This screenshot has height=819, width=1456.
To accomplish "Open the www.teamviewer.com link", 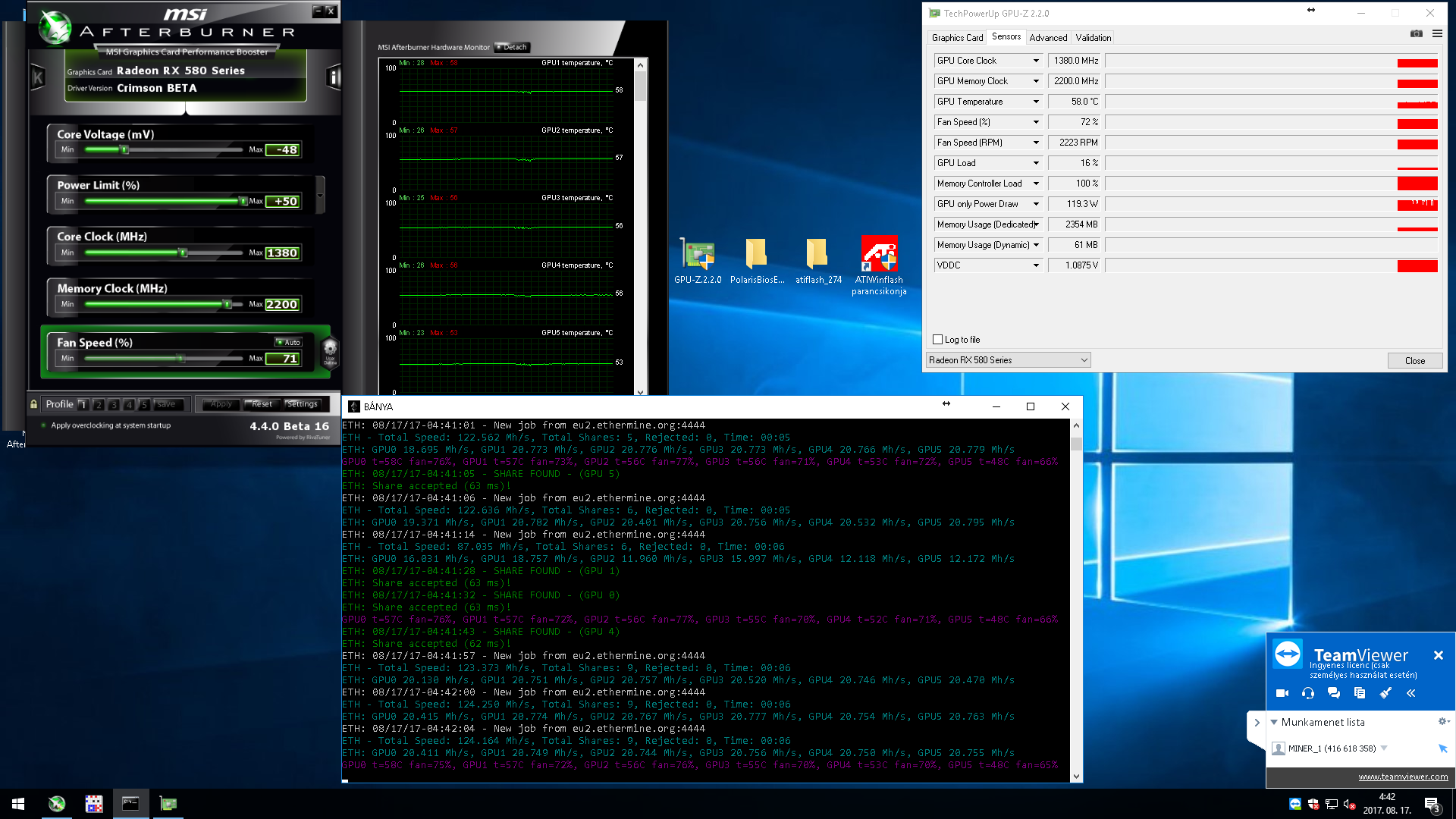I will [x=1403, y=777].
